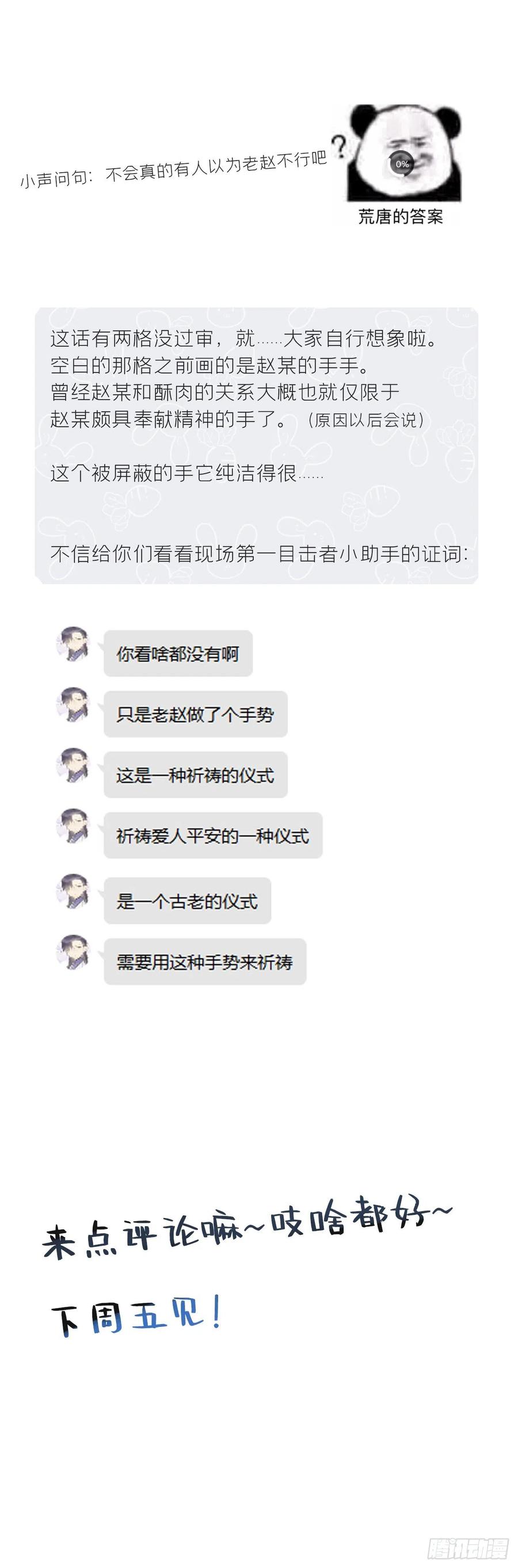Select the chat bubble 只是老赵做了个手势
518x1568 pixels.
click(195, 715)
